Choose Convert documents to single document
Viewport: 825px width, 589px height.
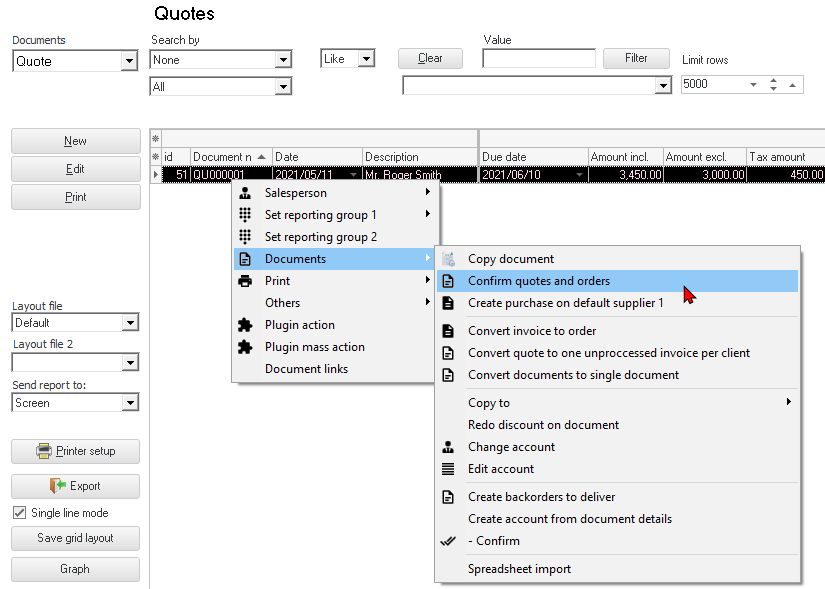pos(573,375)
